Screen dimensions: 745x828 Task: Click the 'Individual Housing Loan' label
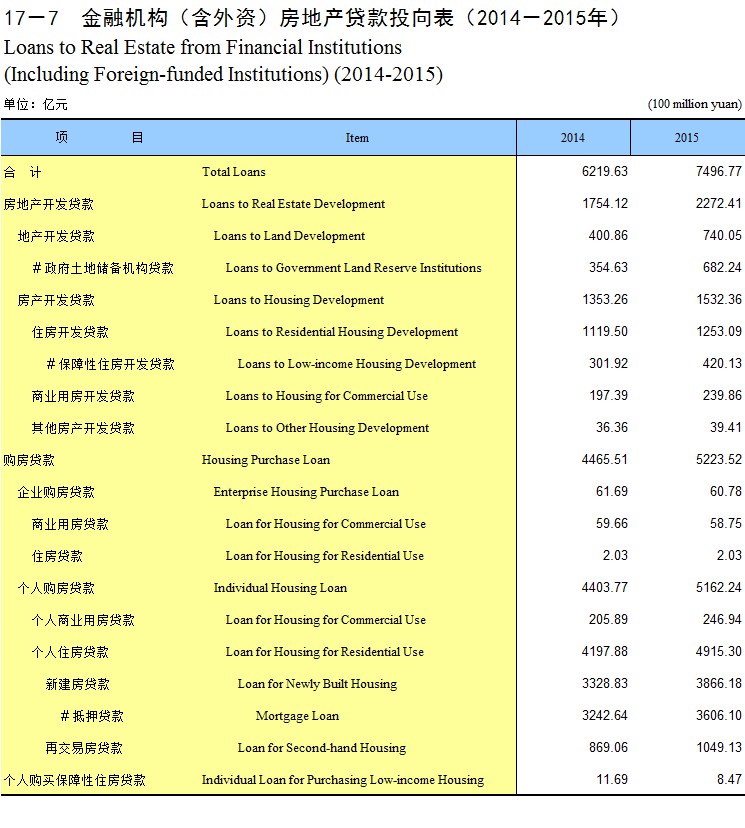[280, 588]
